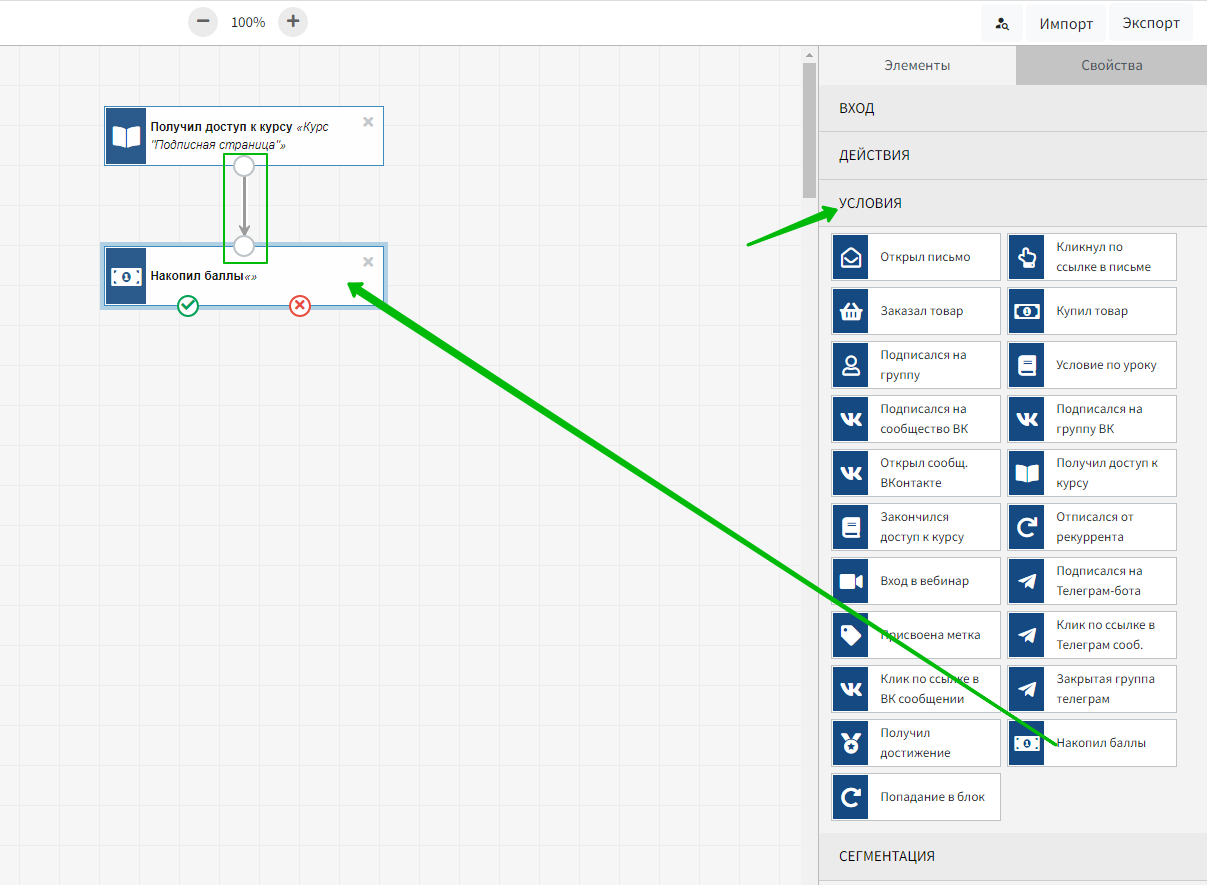Choose 'Подписался на Телеграм-бота' condition
Screen dimensions: 1207x885
pyautogui.click(x=1091, y=581)
